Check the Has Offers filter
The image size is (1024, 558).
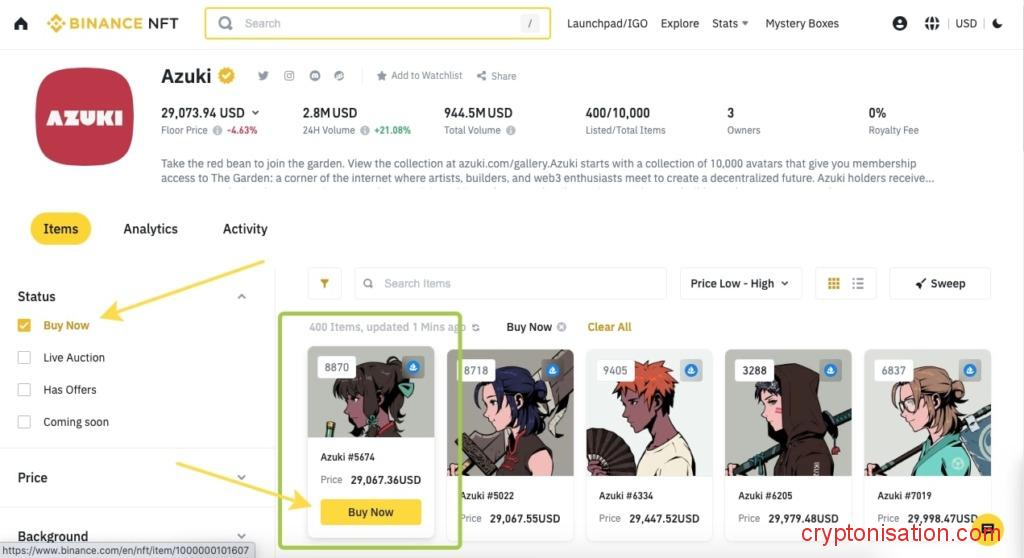[x=25, y=390]
